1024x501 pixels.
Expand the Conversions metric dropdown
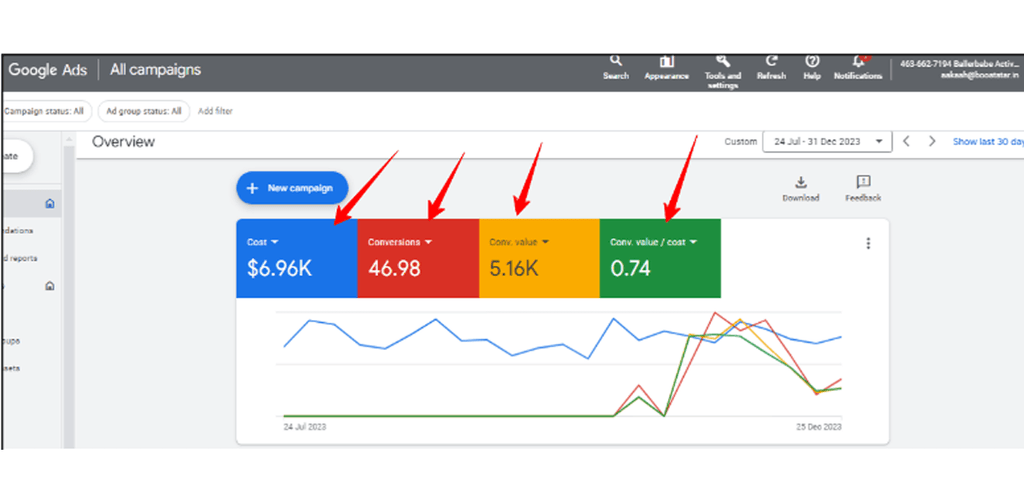428,242
